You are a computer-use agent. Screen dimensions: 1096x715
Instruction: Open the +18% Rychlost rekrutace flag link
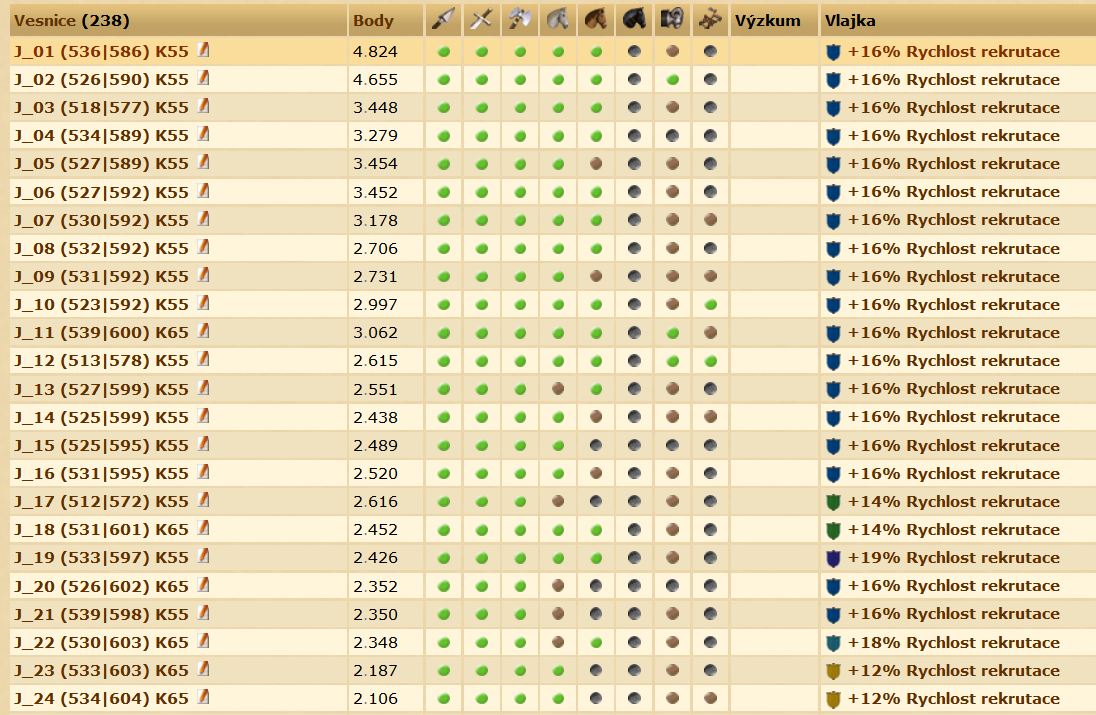[x=953, y=642]
